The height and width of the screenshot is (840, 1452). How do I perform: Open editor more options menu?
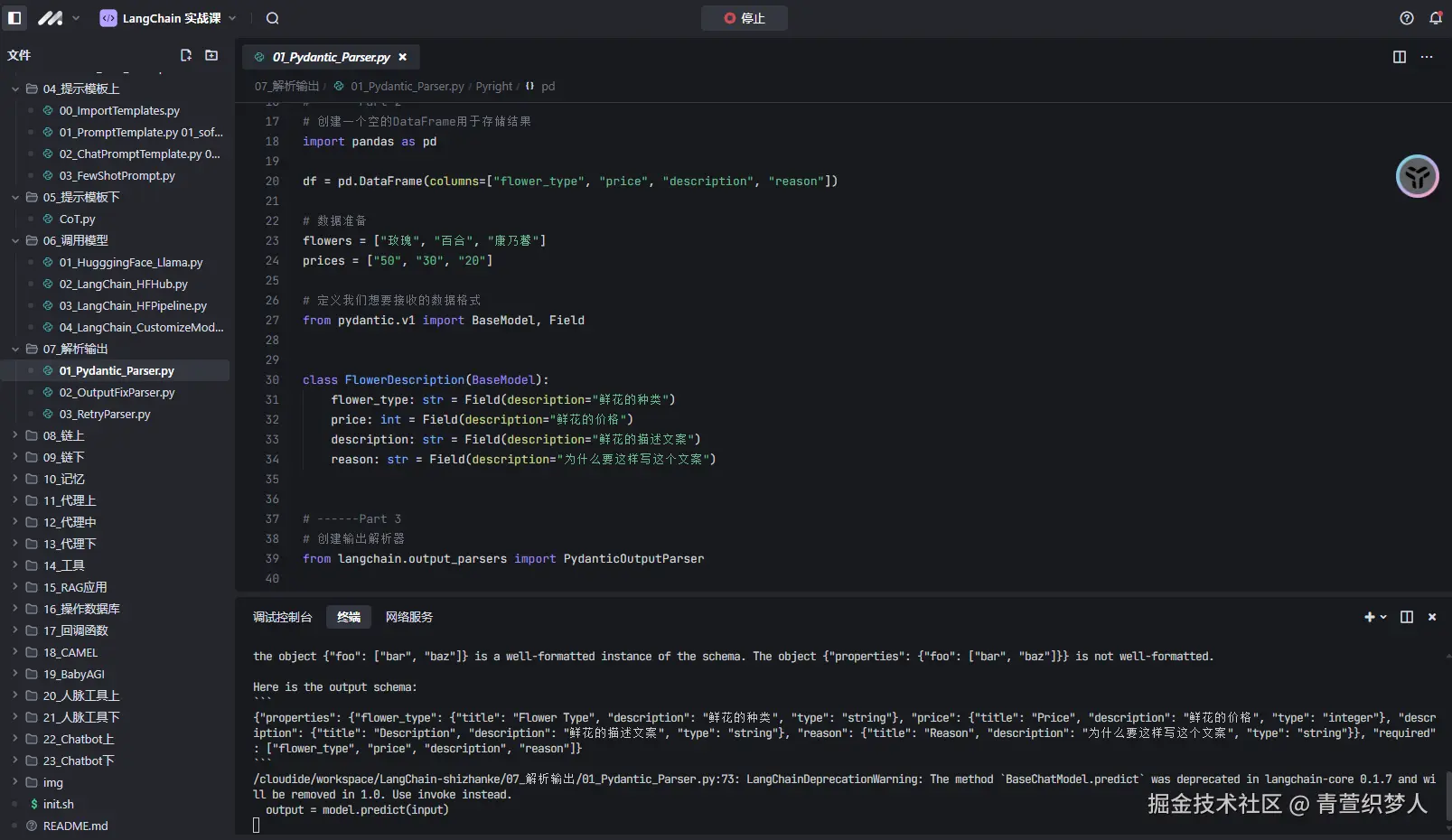coord(1427,57)
